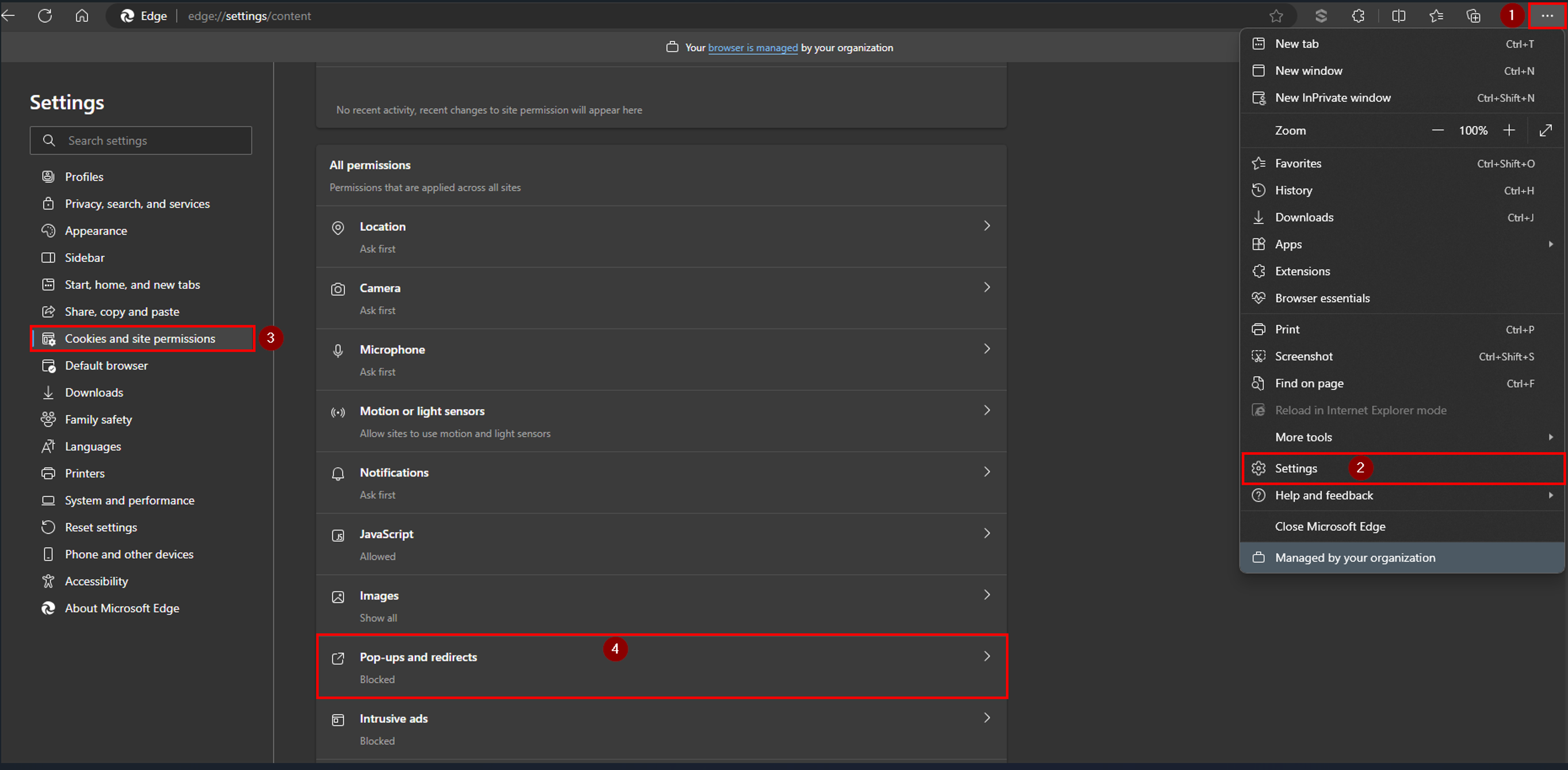
Task: Open Default browser settings
Action: coord(140,365)
